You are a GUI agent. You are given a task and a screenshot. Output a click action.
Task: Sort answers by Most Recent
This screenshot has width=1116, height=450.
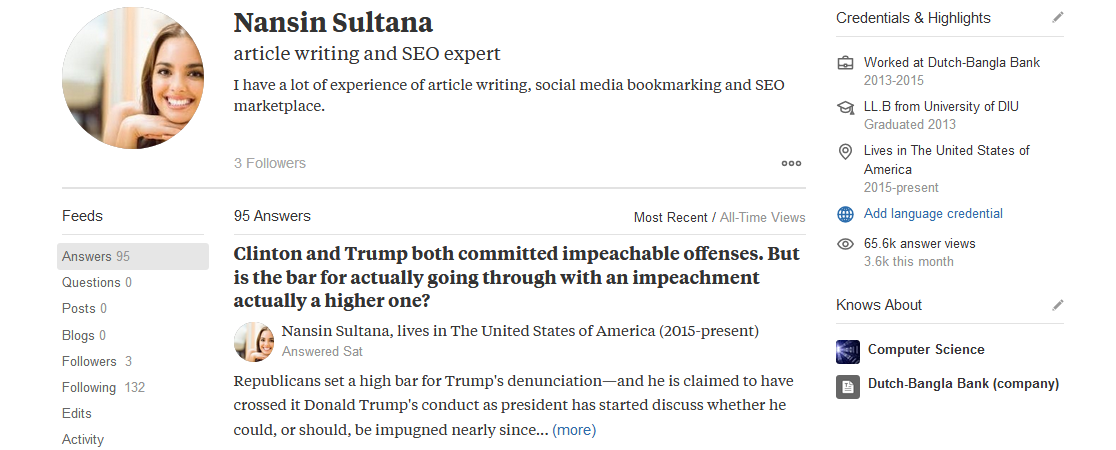tap(670, 217)
